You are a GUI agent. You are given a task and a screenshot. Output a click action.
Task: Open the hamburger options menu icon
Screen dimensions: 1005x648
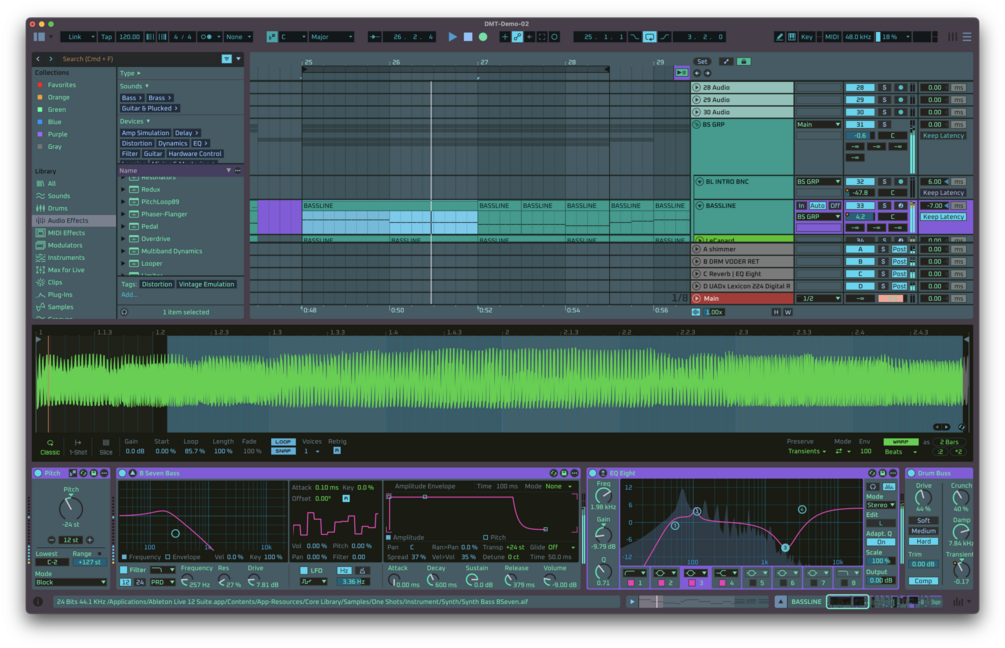click(967, 37)
